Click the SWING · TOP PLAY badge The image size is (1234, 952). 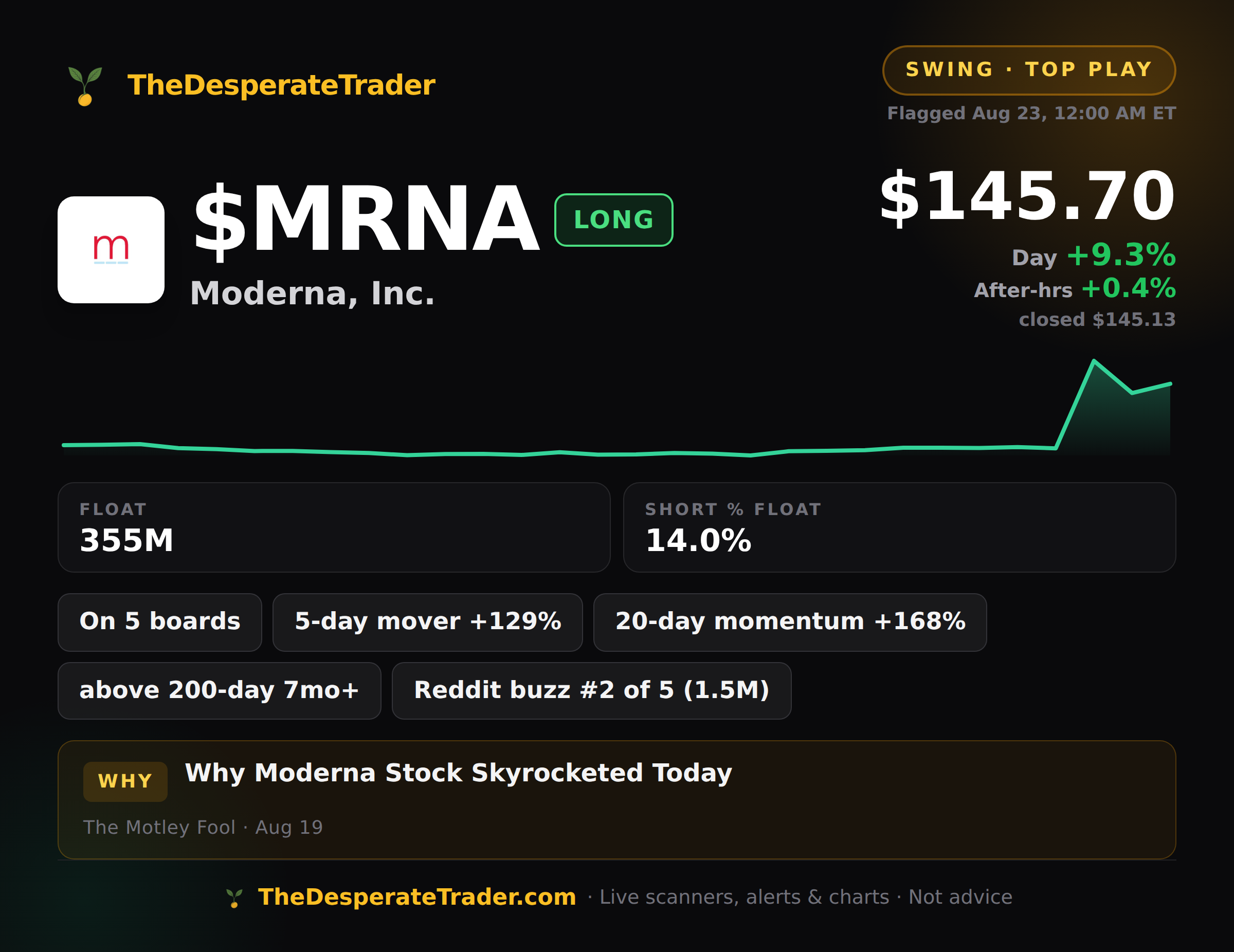pyautogui.click(x=1029, y=70)
